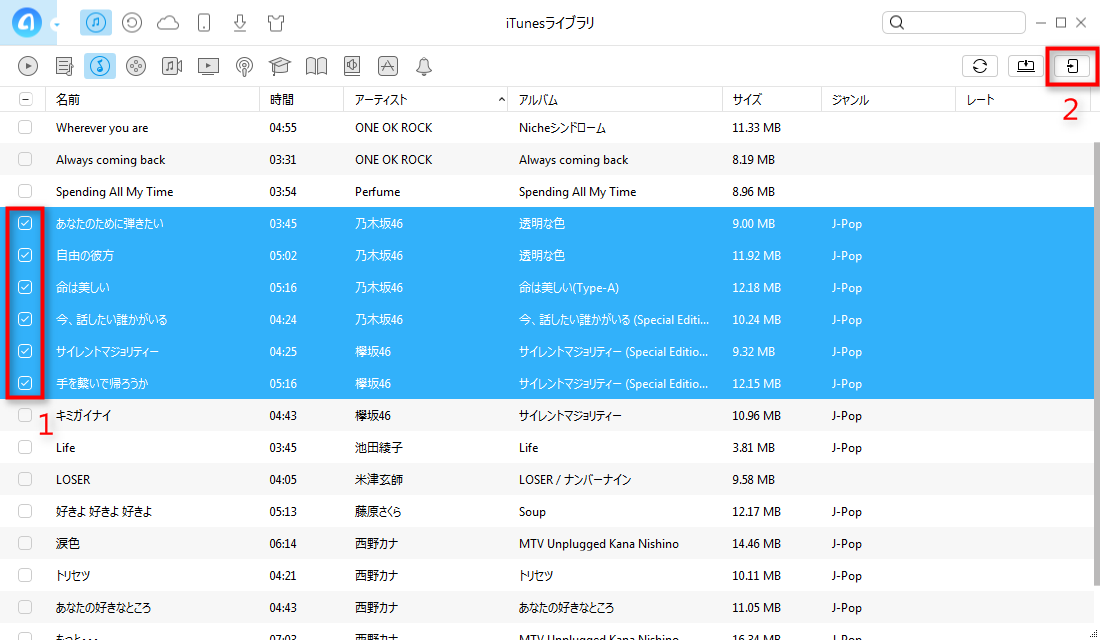1100x640 pixels.
Task: Open the iTunes library music icon
Action: coord(96,22)
